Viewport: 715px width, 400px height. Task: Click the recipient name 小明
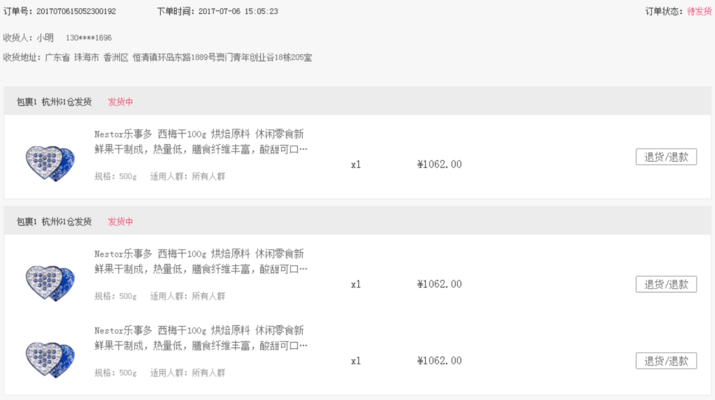pos(45,37)
